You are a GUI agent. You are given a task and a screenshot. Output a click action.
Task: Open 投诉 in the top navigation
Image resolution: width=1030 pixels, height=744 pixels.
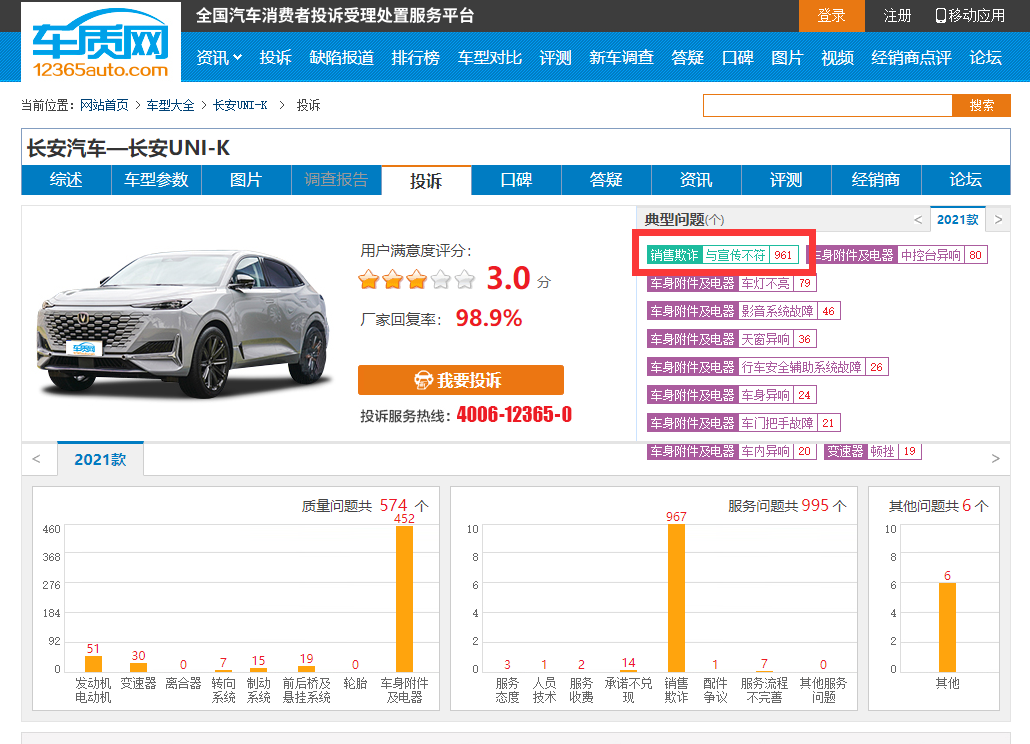tap(275, 58)
